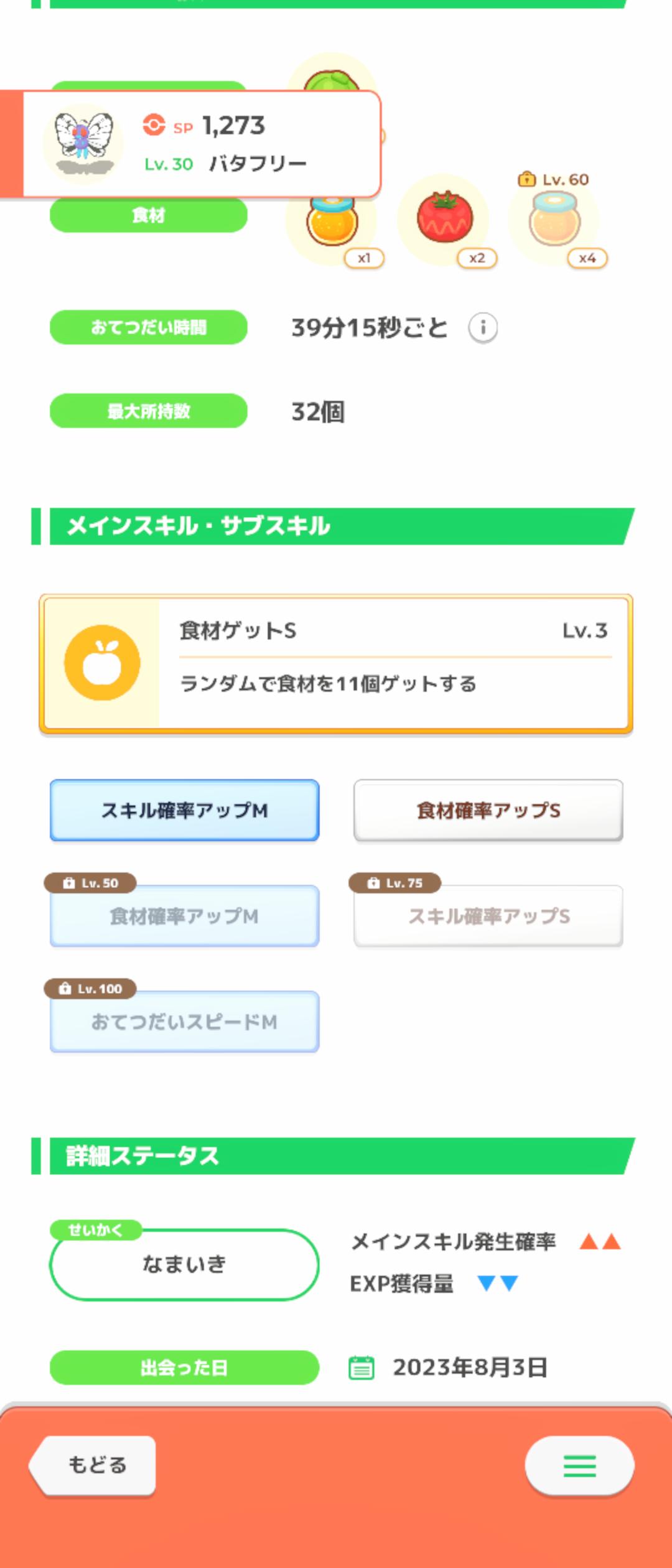This screenshot has height=1568, width=672.
Task: Tap the calendar icon by met date
Action: 362,1368
